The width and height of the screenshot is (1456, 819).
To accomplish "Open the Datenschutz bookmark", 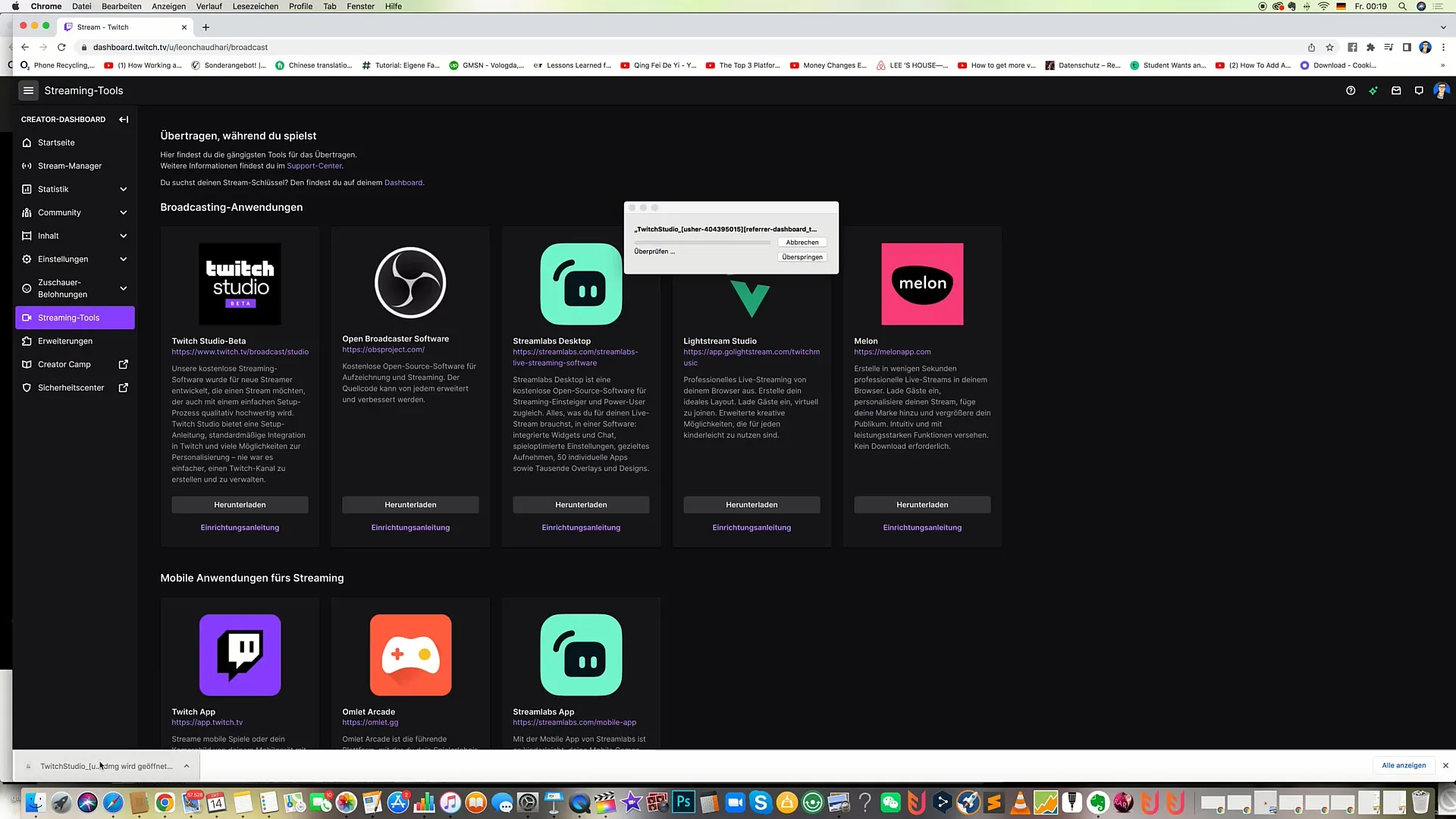I will pos(1083,65).
